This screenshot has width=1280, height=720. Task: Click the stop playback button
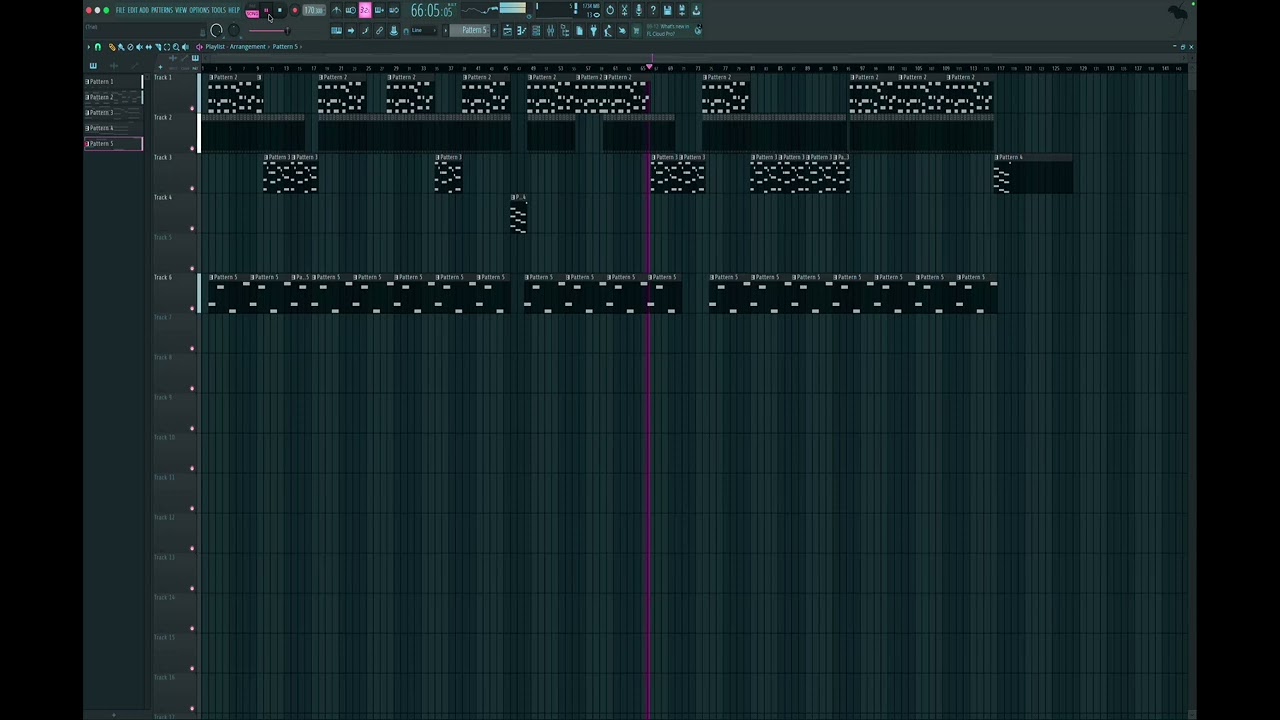280,10
